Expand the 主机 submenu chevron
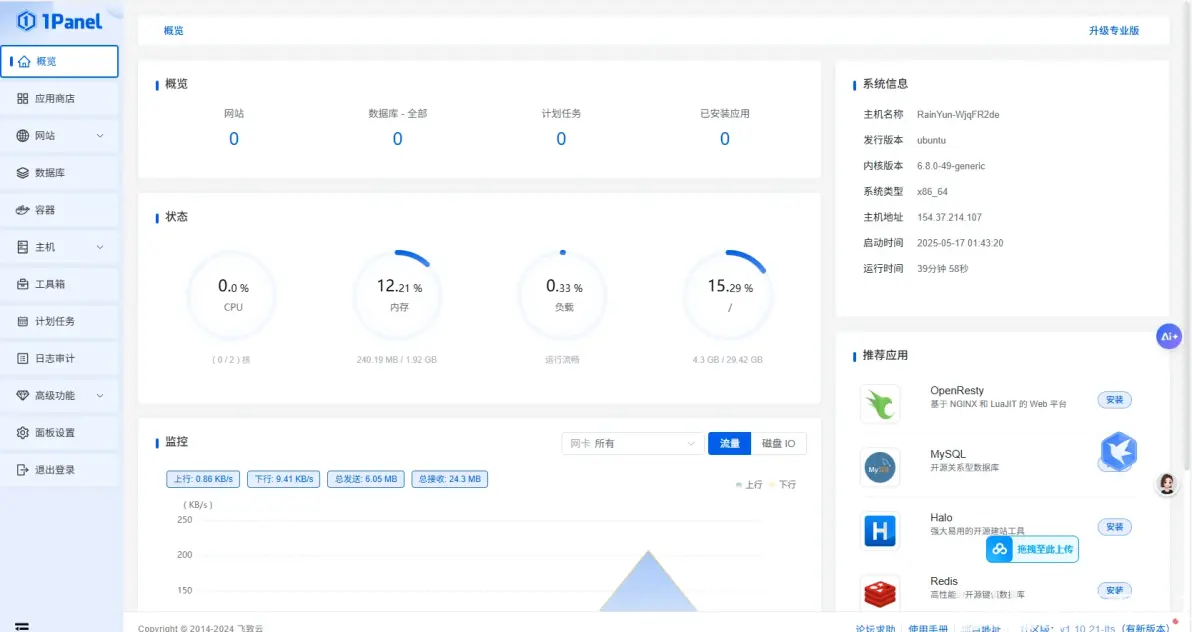The image size is (1192, 632). [100, 247]
